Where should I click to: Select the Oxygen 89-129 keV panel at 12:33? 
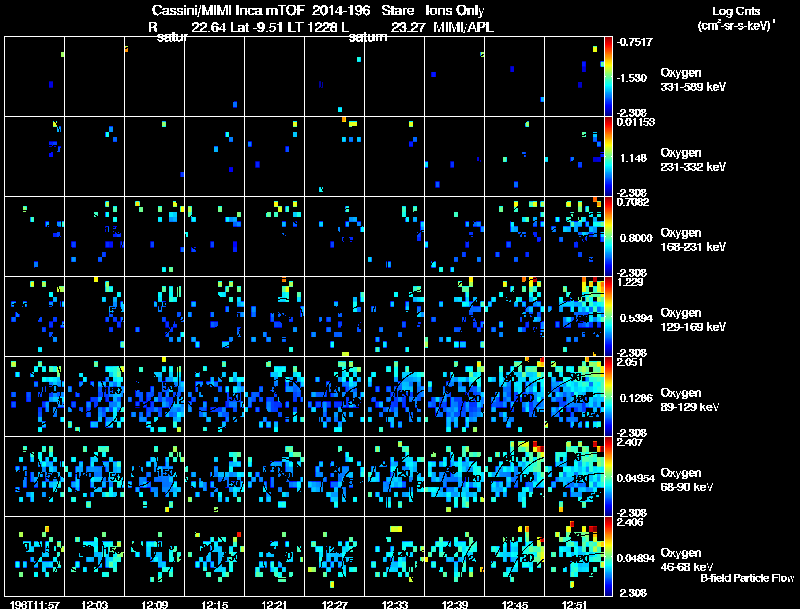pos(395,396)
